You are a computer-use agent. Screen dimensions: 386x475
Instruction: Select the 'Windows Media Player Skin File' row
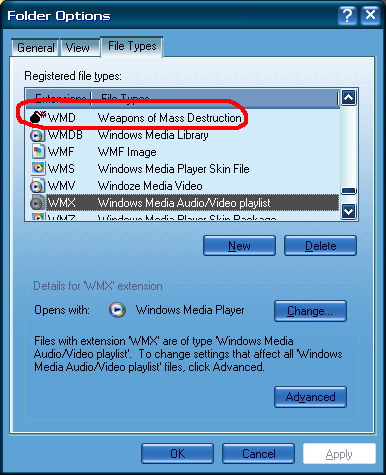tap(183, 169)
